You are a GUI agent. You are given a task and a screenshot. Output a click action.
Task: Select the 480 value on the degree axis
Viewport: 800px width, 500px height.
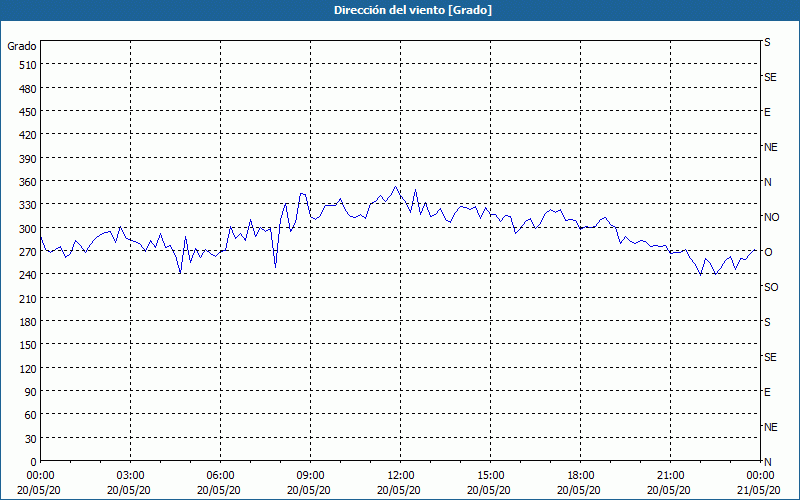coord(28,89)
